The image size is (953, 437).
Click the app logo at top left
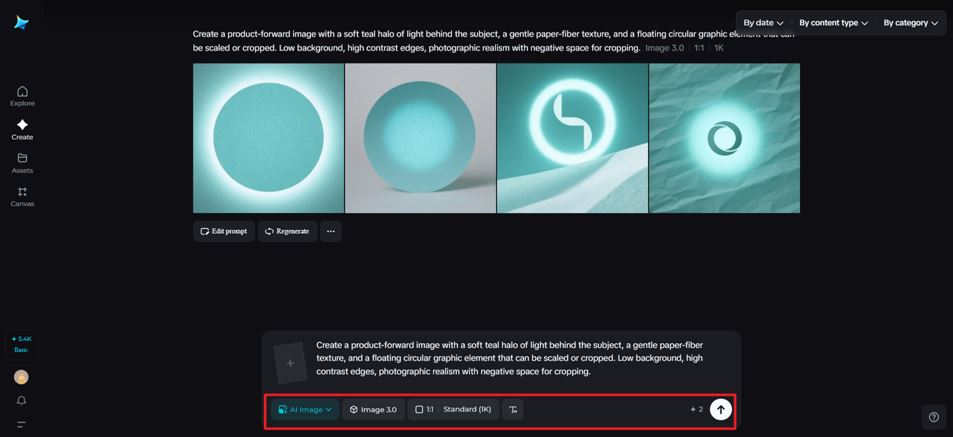coord(21,22)
